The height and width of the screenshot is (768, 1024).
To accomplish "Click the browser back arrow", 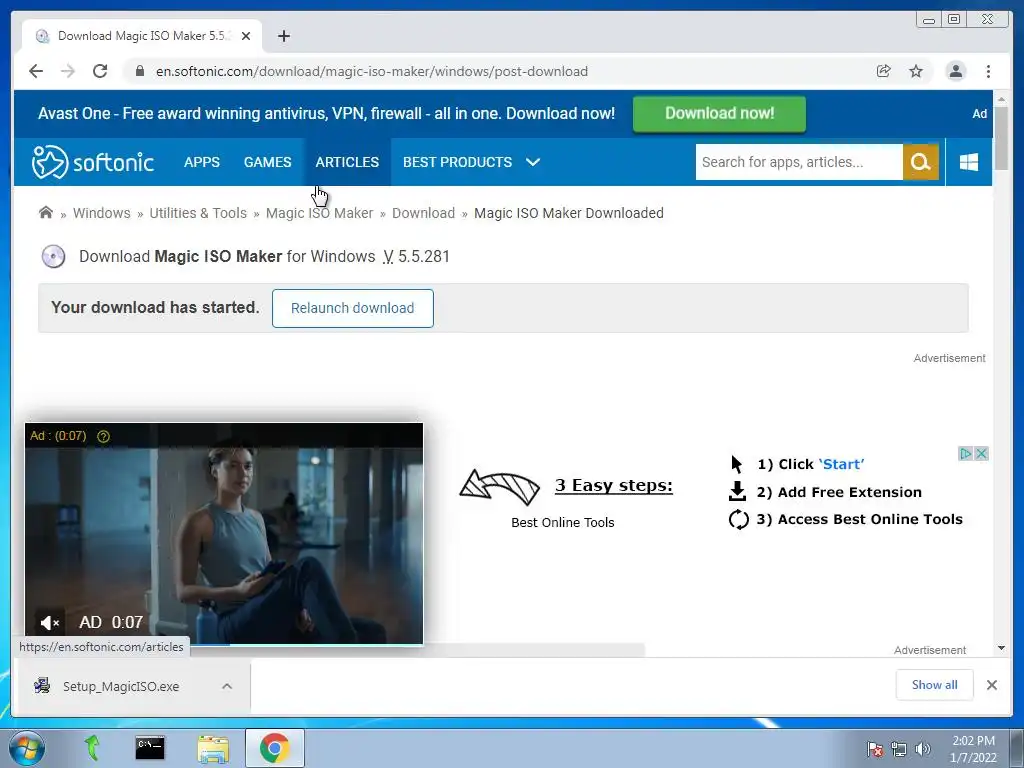I will (x=36, y=71).
